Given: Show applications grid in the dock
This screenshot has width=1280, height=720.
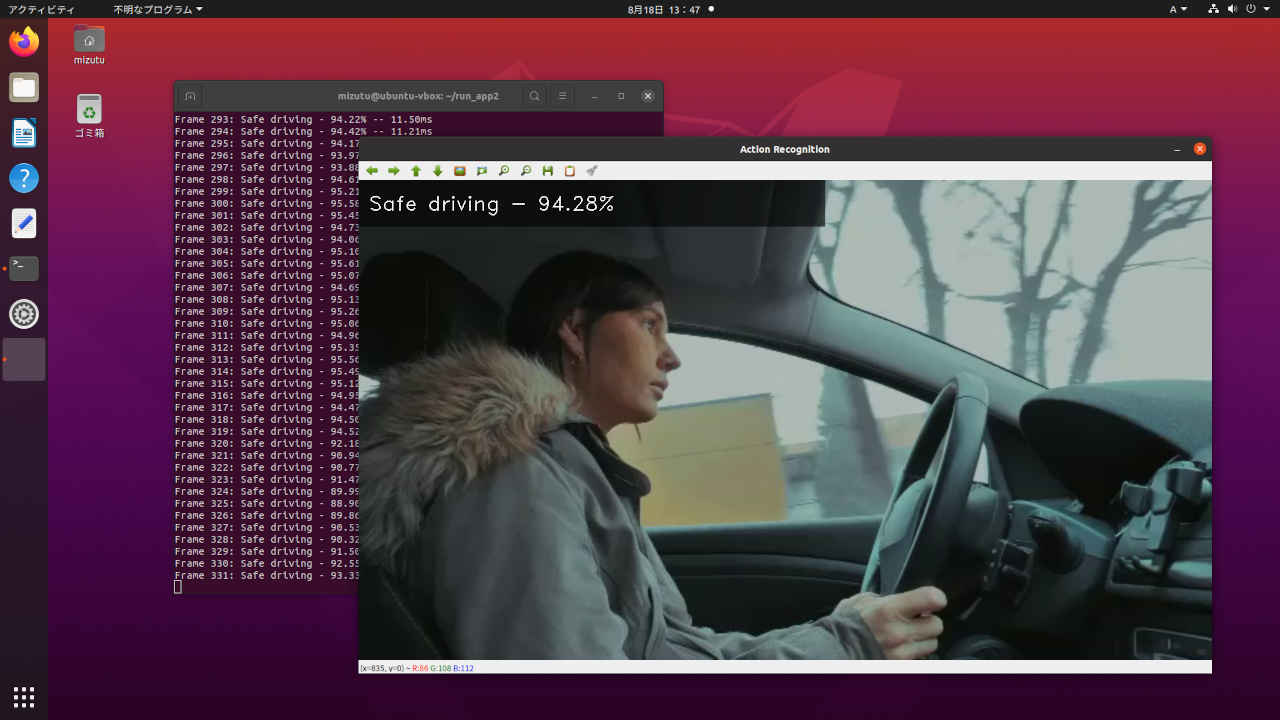Looking at the screenshot, I should (24, 696).
